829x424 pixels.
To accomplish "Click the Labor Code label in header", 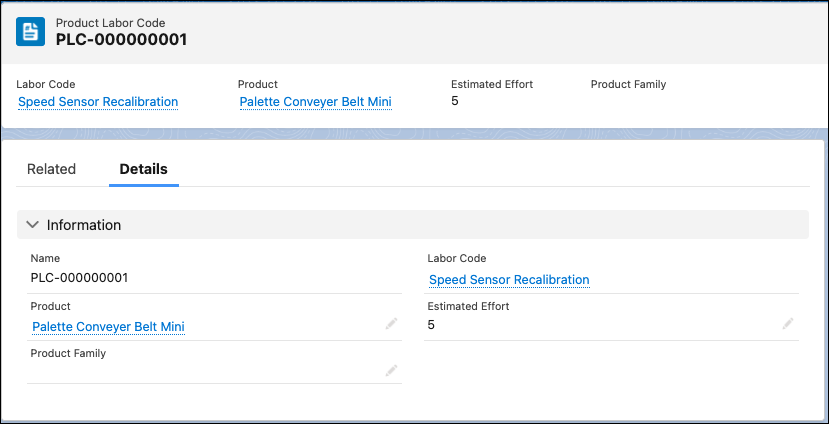I will (x=46, y=84).
